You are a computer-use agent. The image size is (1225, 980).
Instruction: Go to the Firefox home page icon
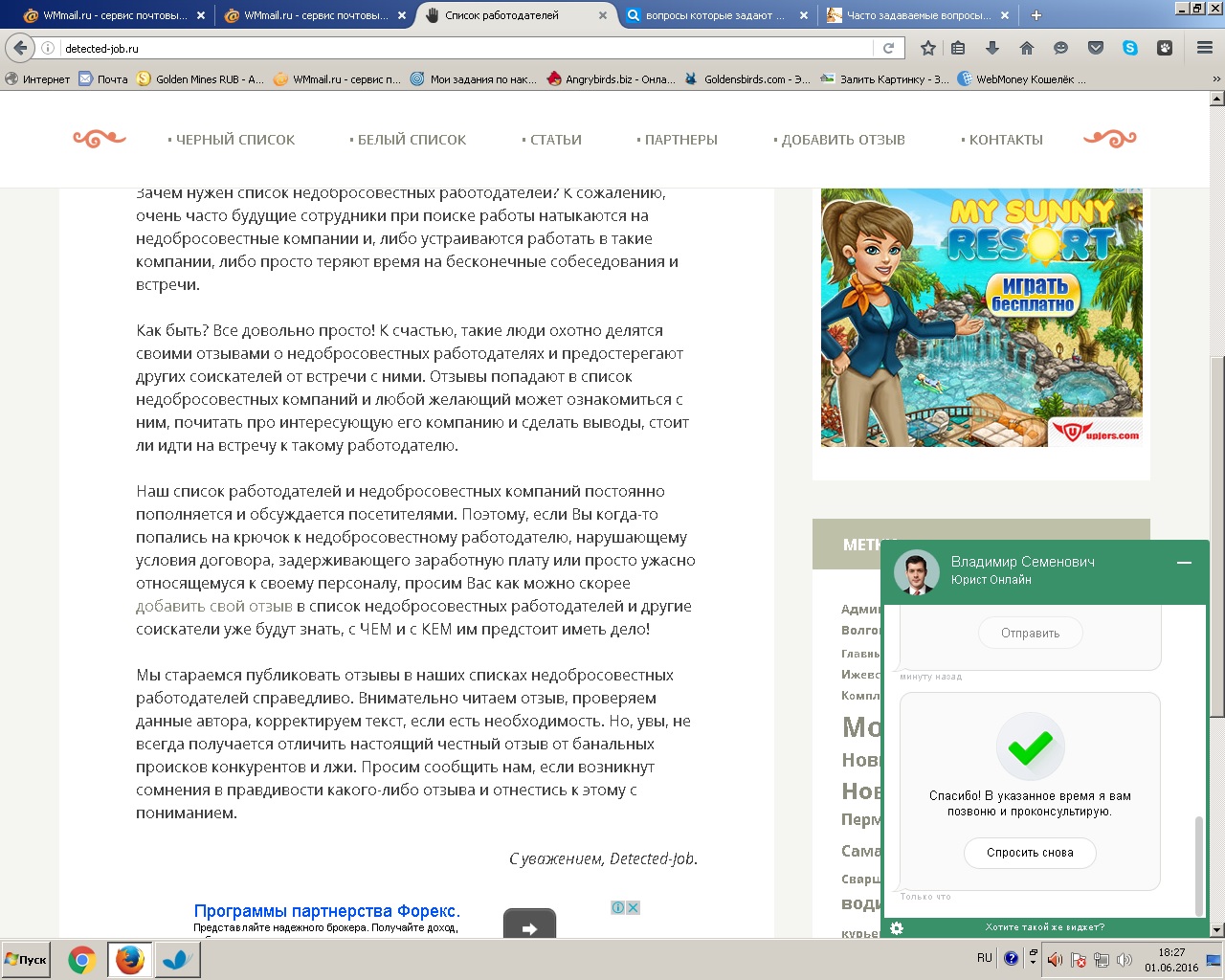[x=1027, y=48]
